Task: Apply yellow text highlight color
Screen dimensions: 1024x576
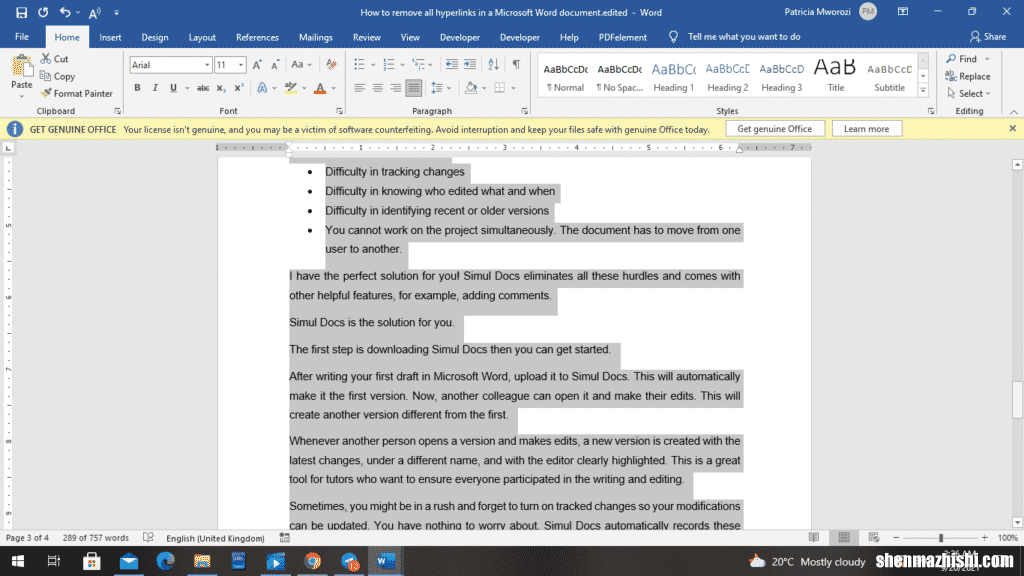Action: tap(291, 88)
